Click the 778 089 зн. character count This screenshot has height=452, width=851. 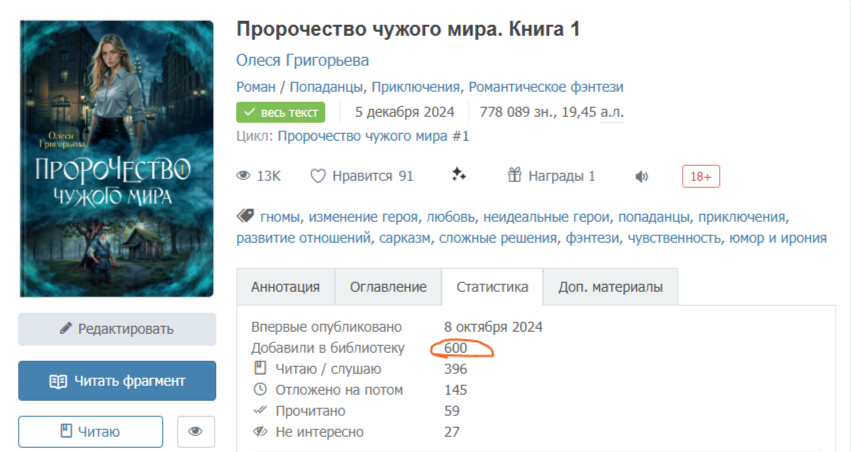(517, 112)
